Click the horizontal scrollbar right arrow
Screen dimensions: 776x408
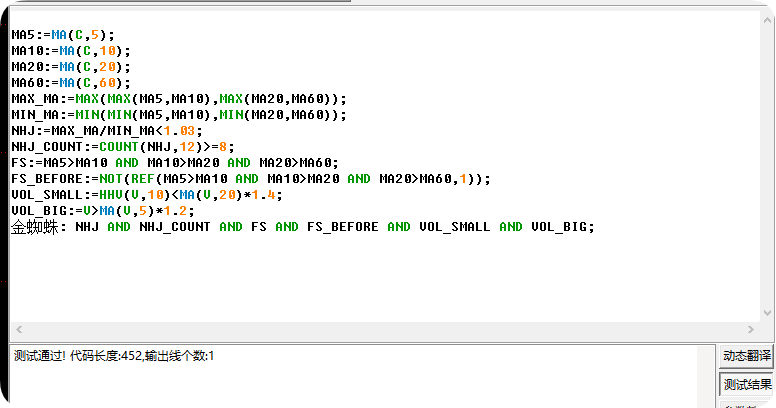pyautogui.click(x=751, y=329)
